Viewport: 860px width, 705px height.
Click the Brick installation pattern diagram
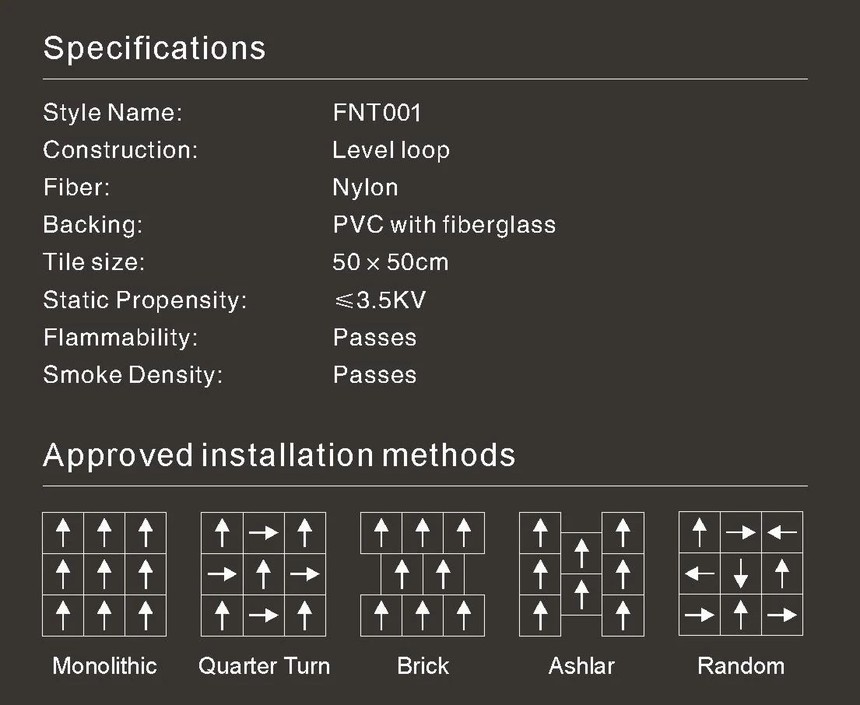pyautogui.click(x=422, y=574)
